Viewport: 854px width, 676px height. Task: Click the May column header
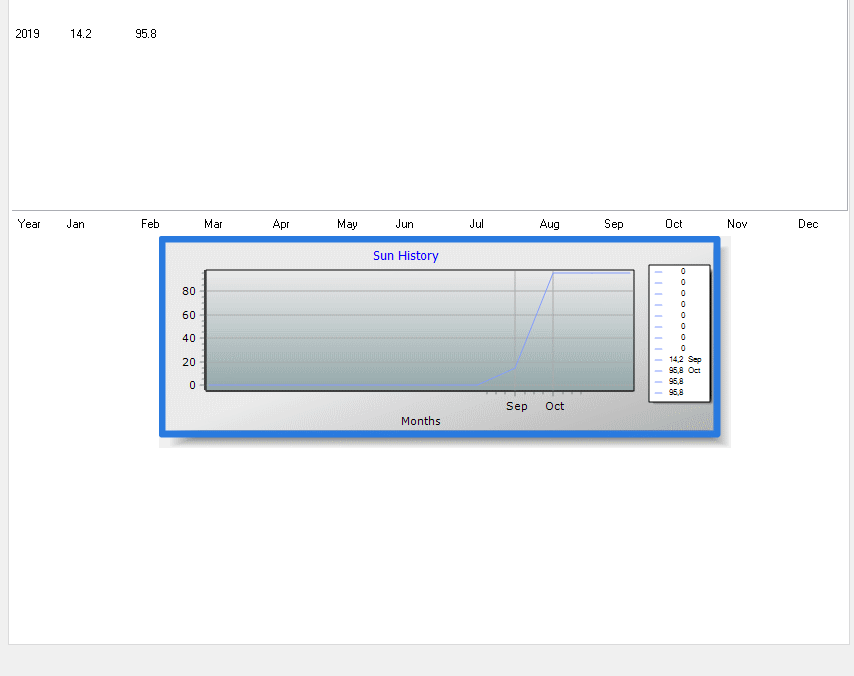click(347, 224)
